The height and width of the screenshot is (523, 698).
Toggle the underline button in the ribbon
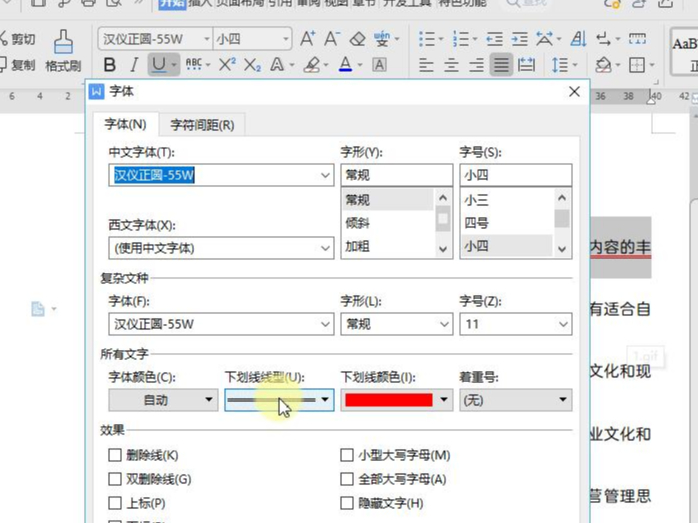pos(159,65)
